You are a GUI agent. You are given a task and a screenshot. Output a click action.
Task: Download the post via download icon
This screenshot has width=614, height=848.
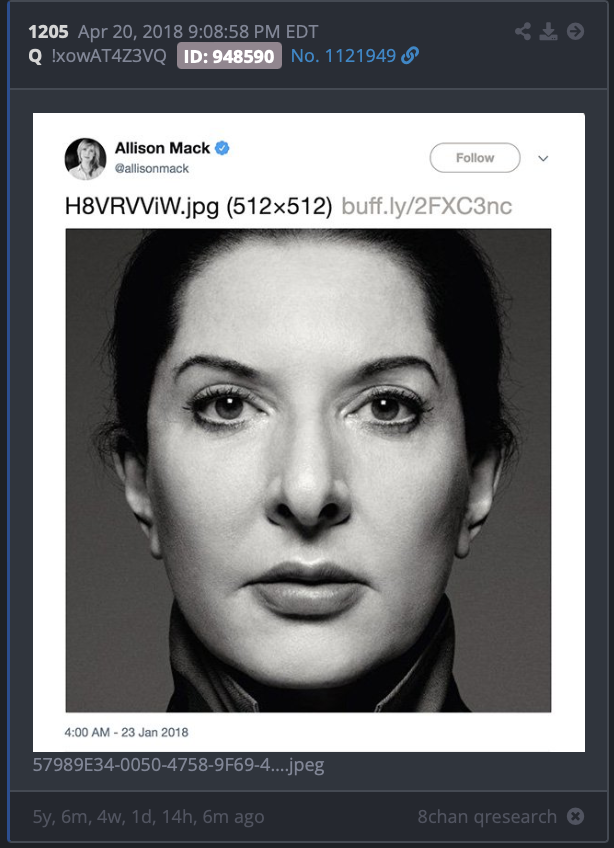[548, 31]
